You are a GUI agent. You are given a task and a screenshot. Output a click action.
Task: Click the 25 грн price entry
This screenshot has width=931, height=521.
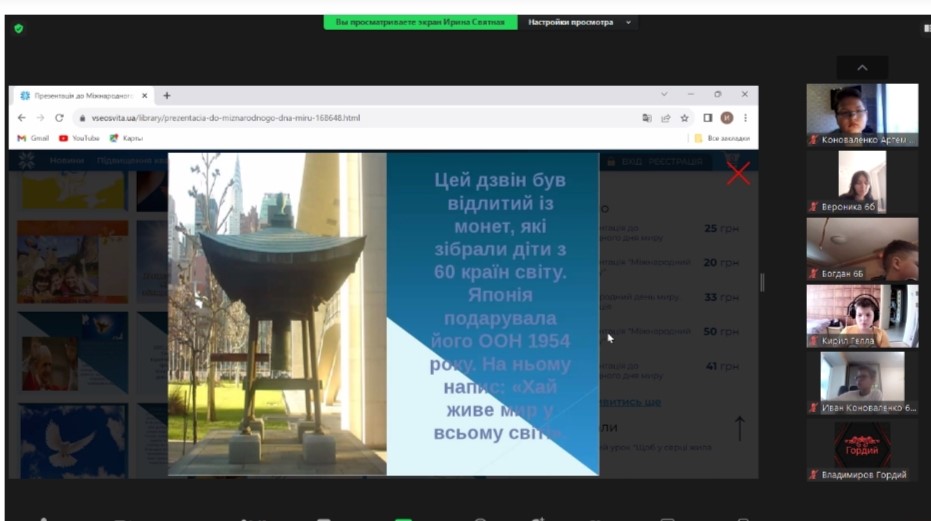(x=721, y=228)
